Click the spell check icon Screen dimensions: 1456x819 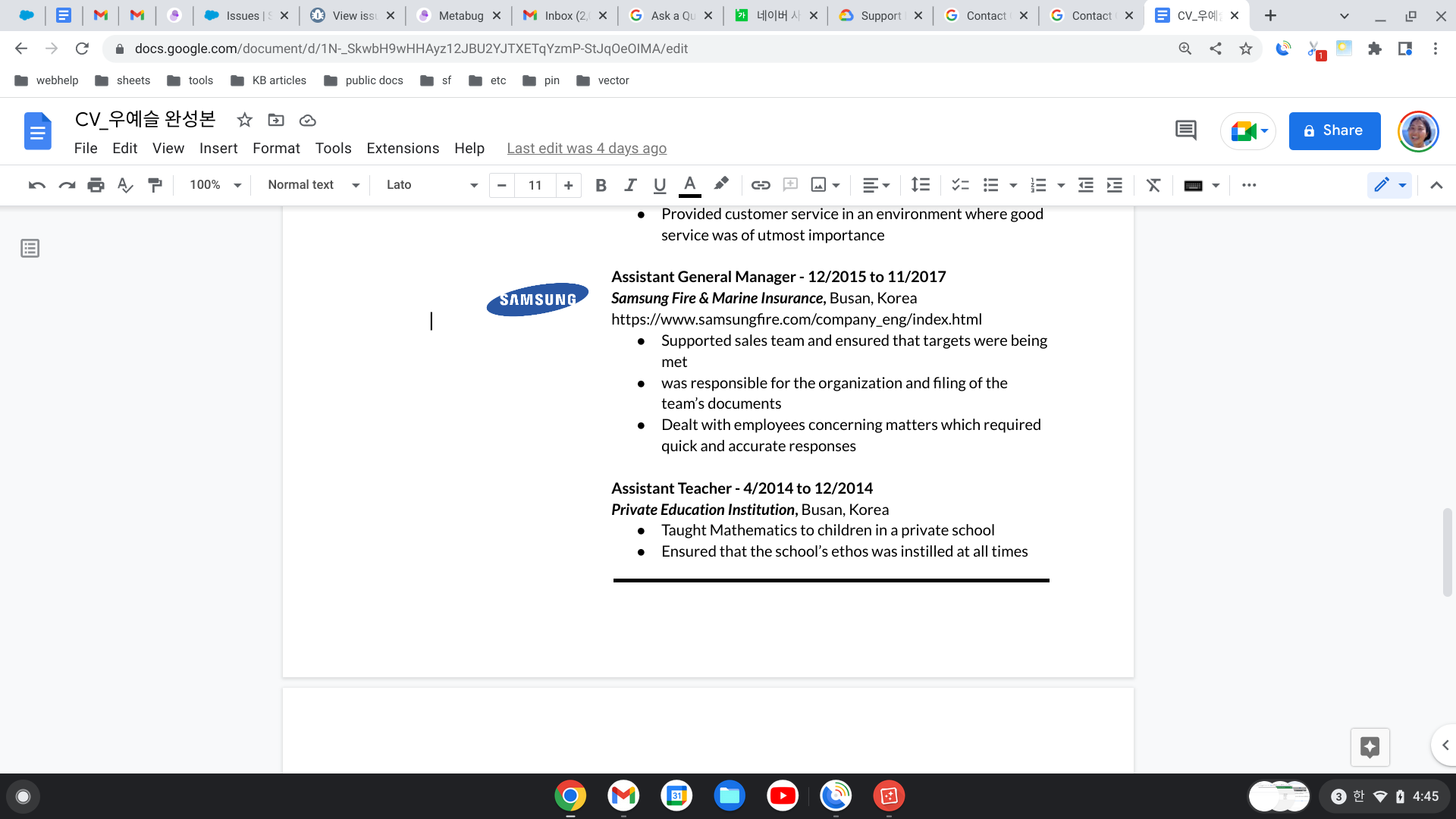125,185
